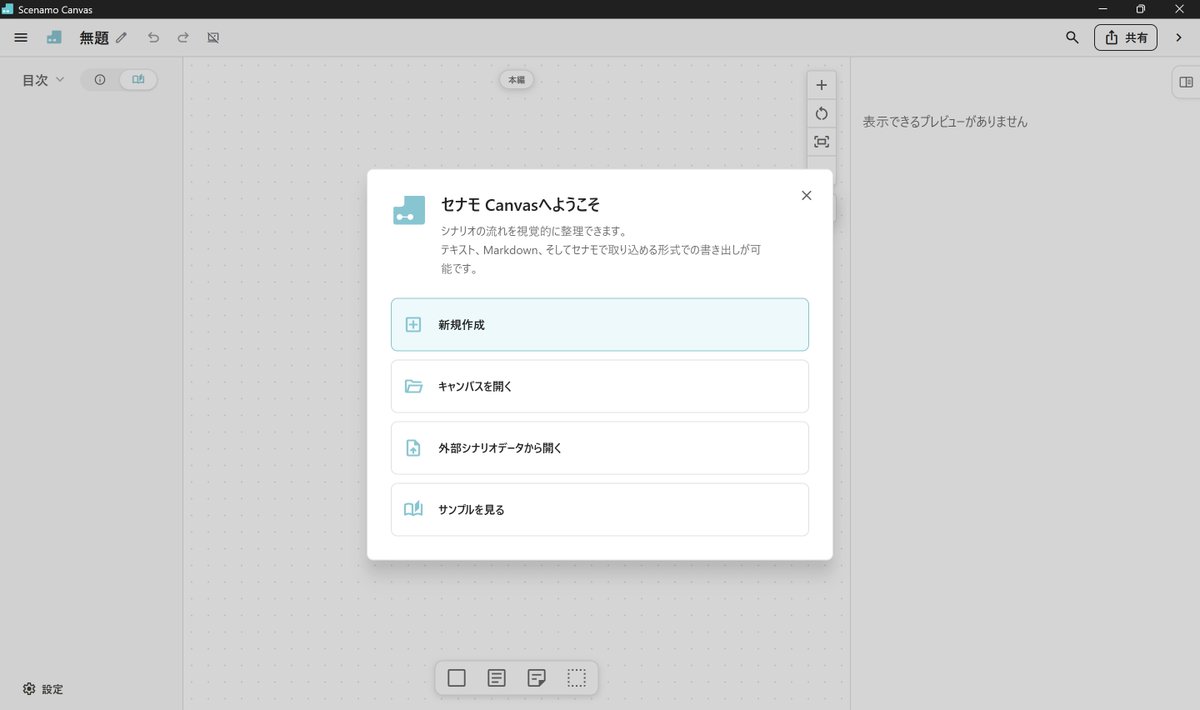This screenshot has height=710, width=1200.
Task: Redo the last action
Action: 183,37
